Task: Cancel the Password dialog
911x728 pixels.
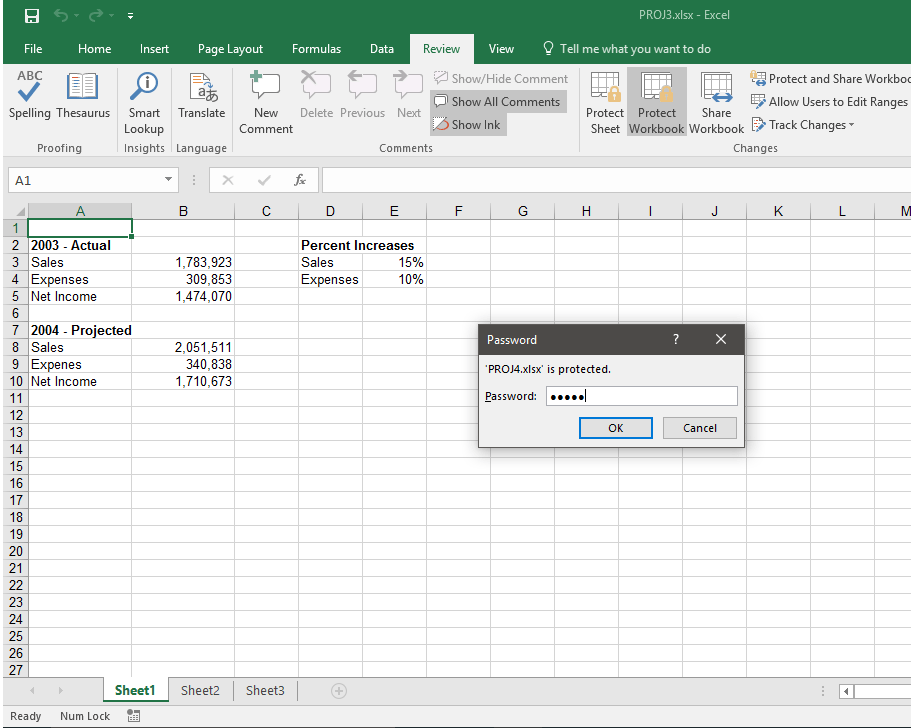Action: [x=699, y=427]
